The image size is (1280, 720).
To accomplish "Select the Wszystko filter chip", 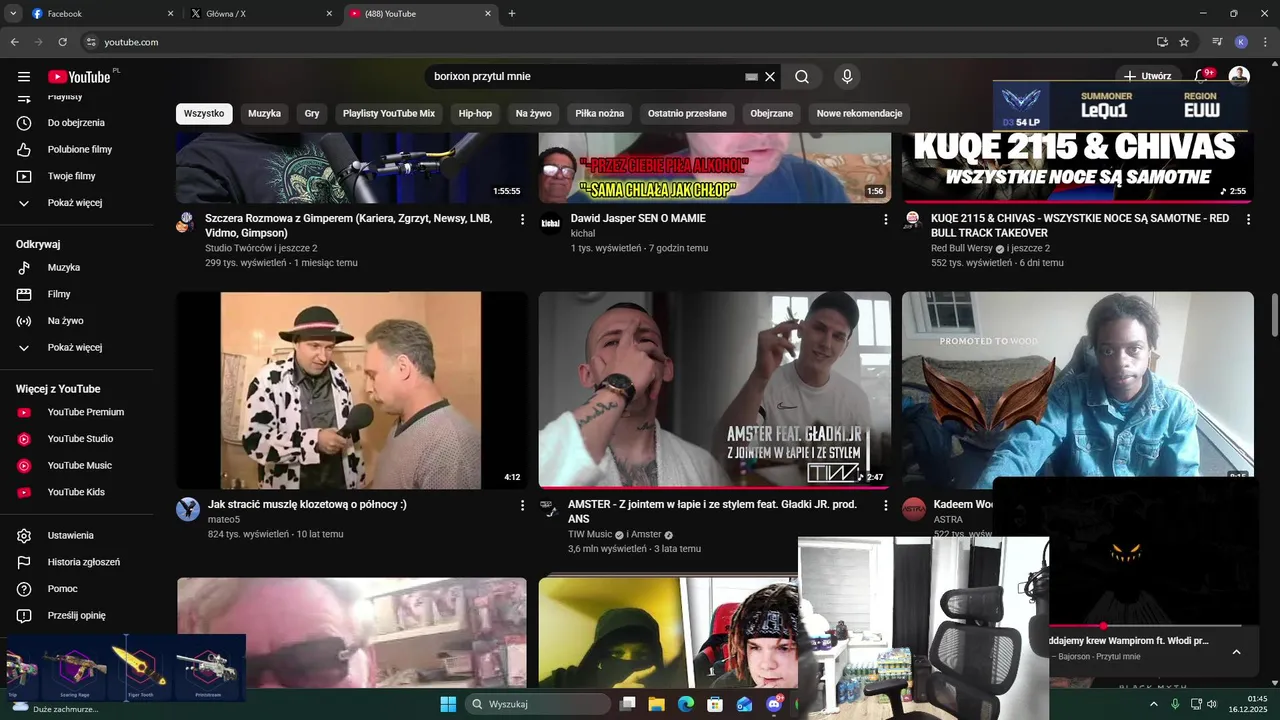I will click(x=204, y=114).
